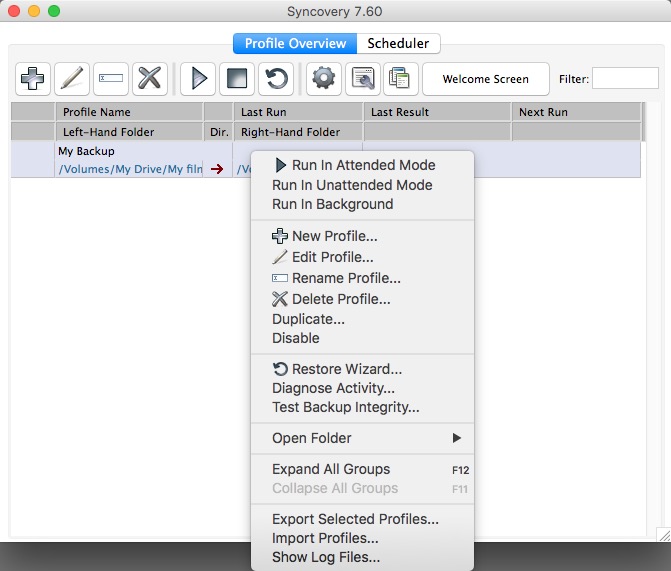Select Export Selected Profiles...
This screenshot has height=571, width=671.
point(362,519)
